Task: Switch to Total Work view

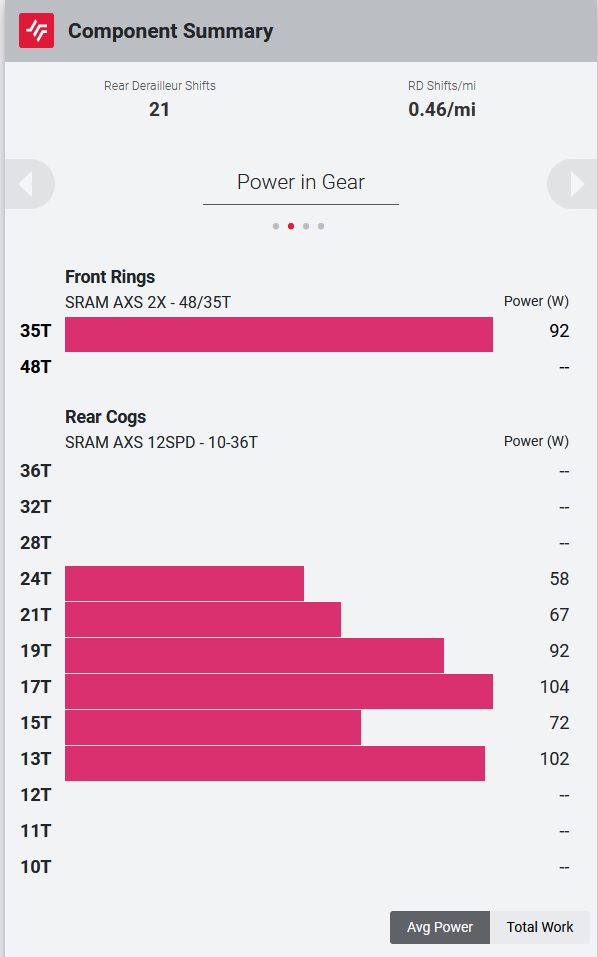Action: click(x=540, y=927)
